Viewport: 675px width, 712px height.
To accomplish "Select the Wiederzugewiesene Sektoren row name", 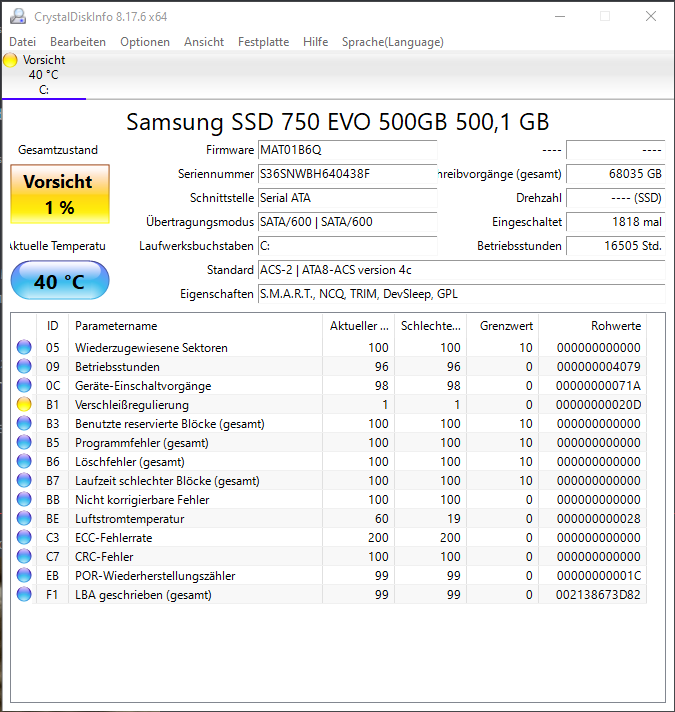I will [x=151, y=348].
